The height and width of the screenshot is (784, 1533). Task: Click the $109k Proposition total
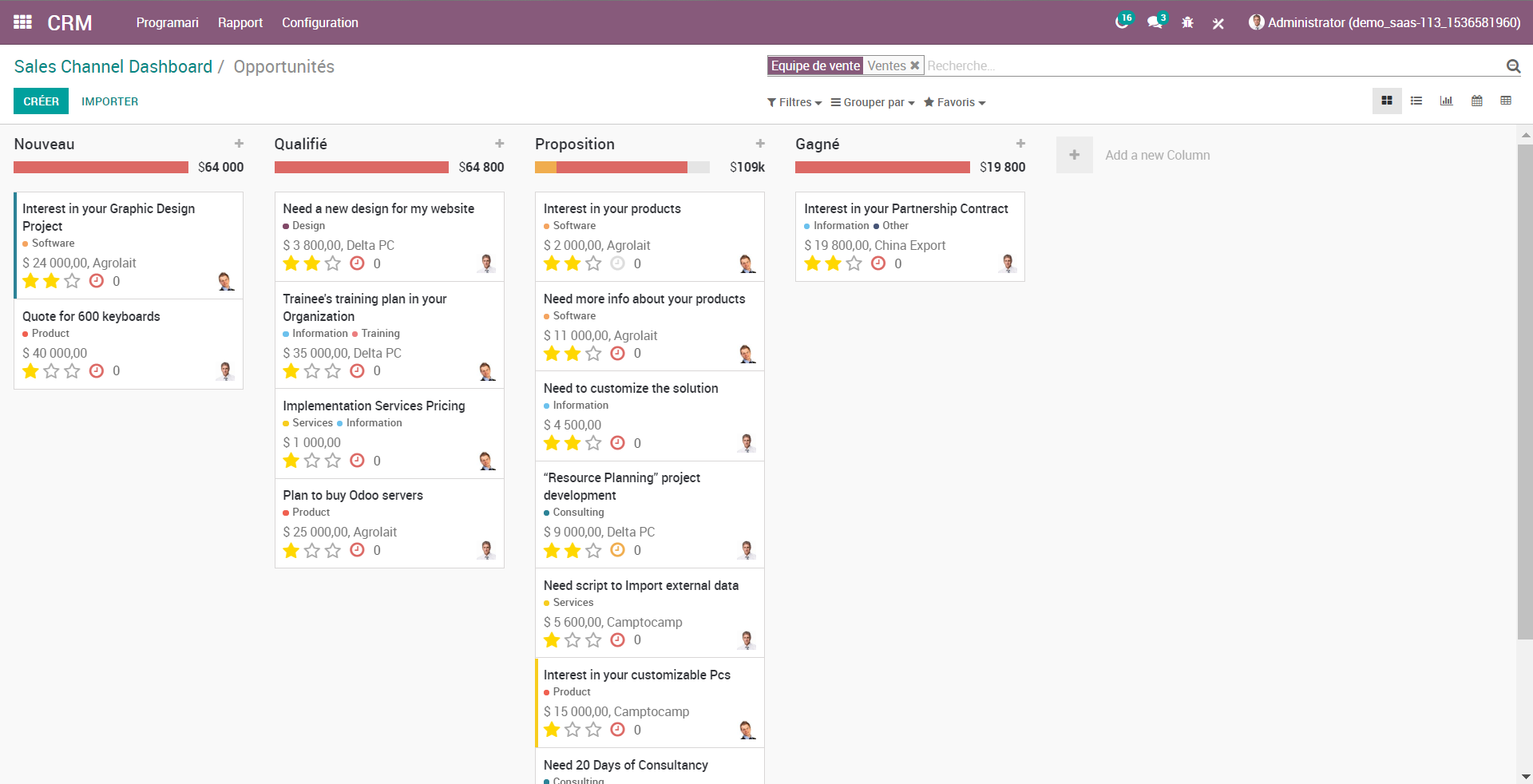(747, 167)
